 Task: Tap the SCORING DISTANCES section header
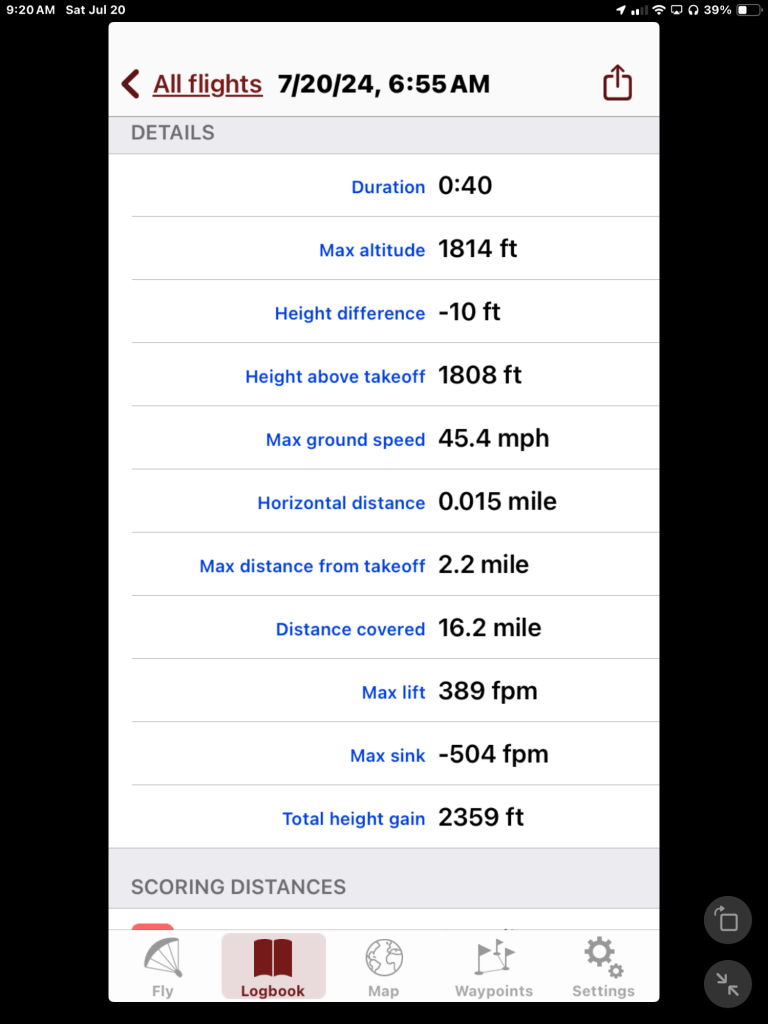click(238, 887)
